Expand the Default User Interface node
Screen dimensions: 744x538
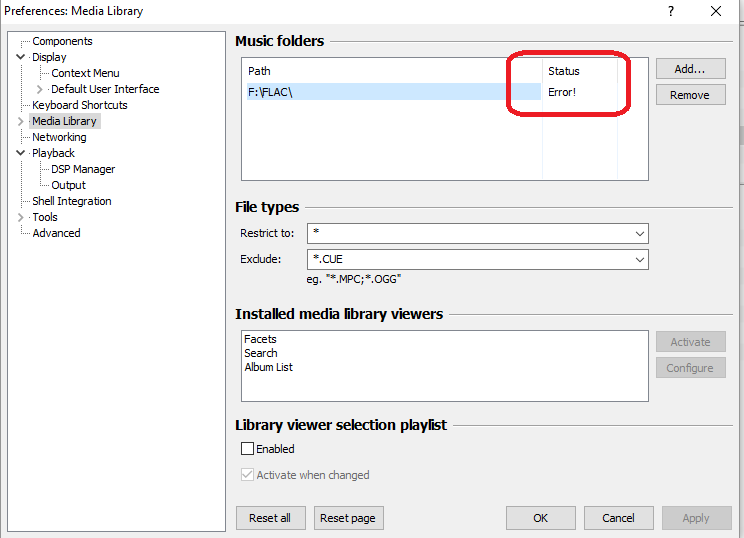(x=40, y=89)
